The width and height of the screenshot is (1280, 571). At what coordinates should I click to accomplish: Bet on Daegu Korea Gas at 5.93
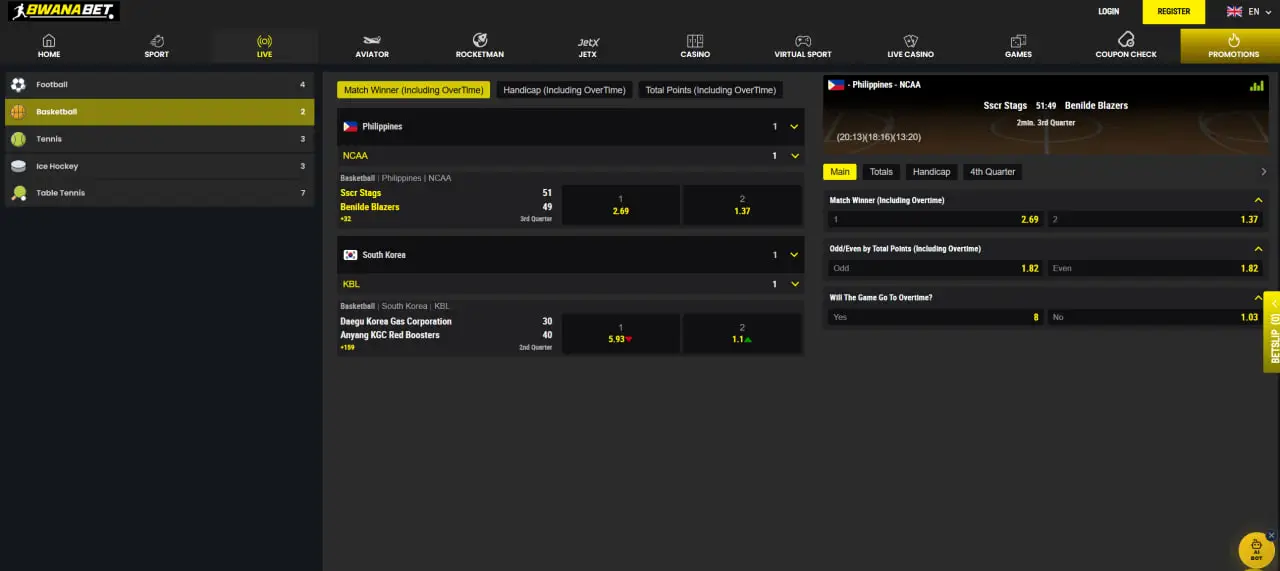tap(621, 333)
